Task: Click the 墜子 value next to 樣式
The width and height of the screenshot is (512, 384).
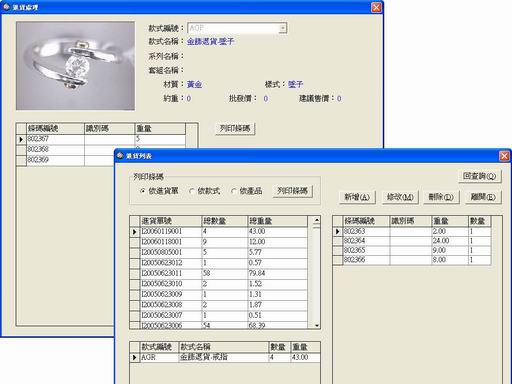Action: (x=295, y=84)
